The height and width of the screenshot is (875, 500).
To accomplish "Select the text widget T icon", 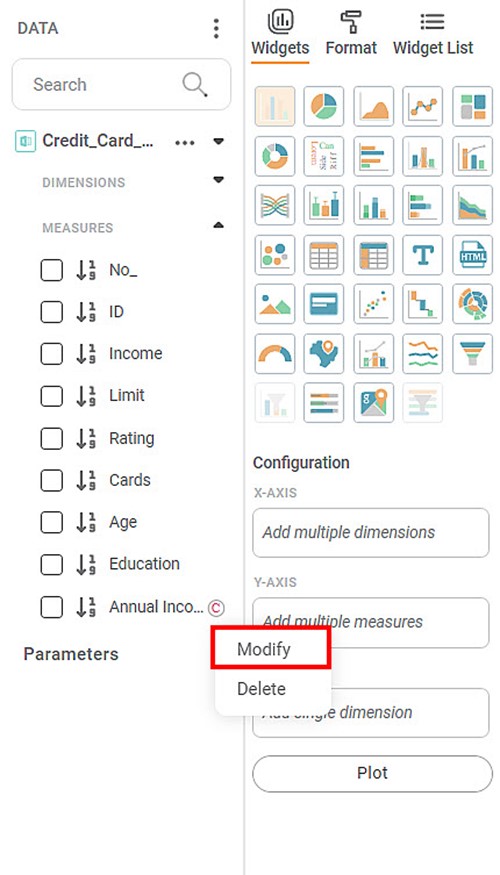I will (422, 255).
